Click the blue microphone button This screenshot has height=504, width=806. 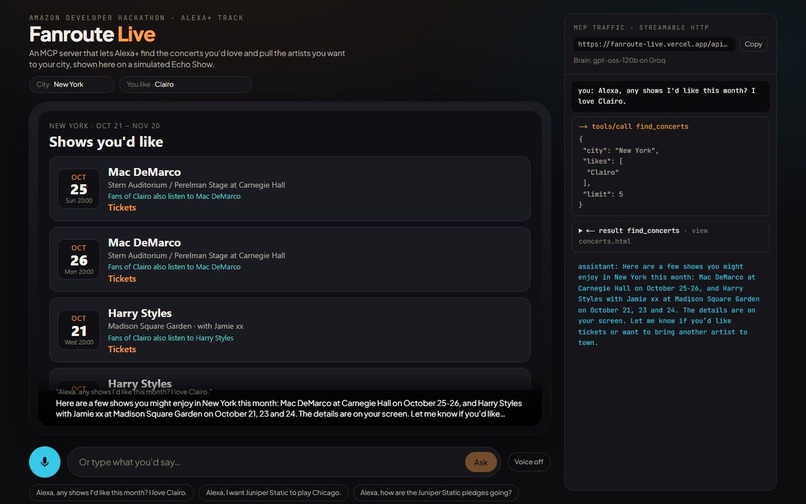click(45, 462)
